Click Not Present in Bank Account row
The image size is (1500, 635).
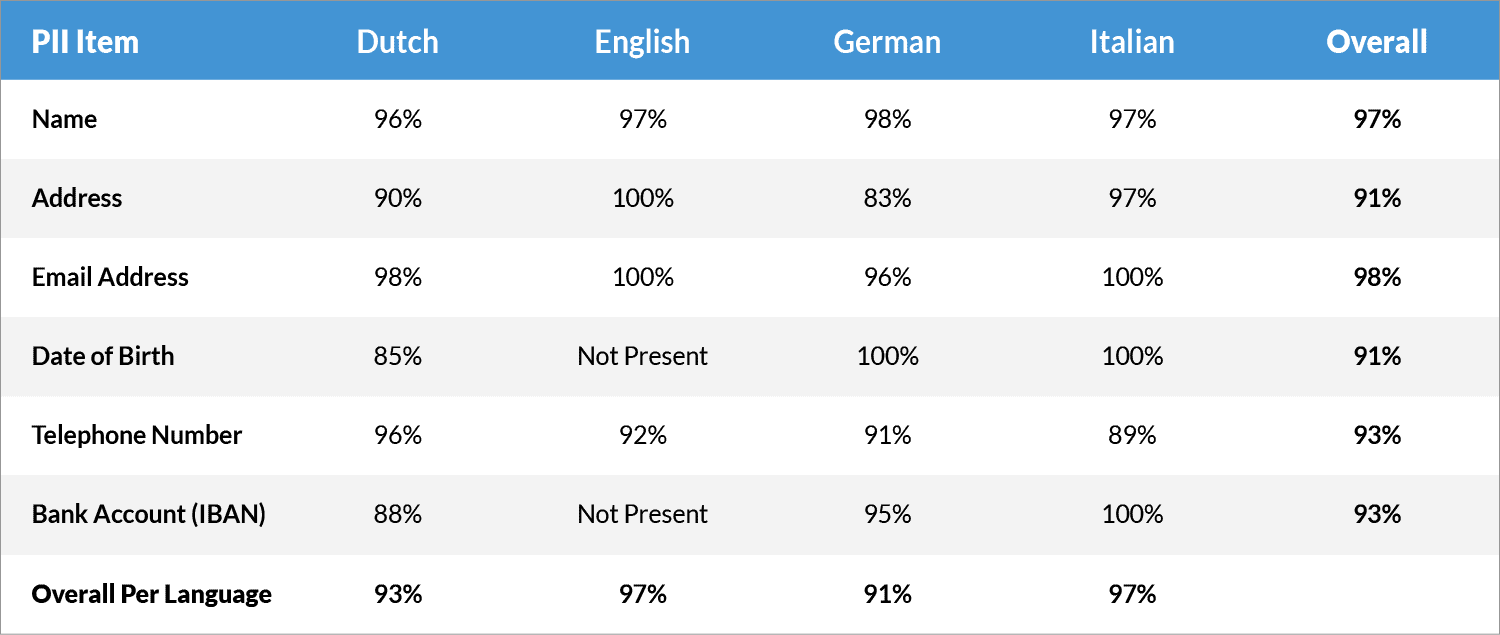[x=642, y=514]
